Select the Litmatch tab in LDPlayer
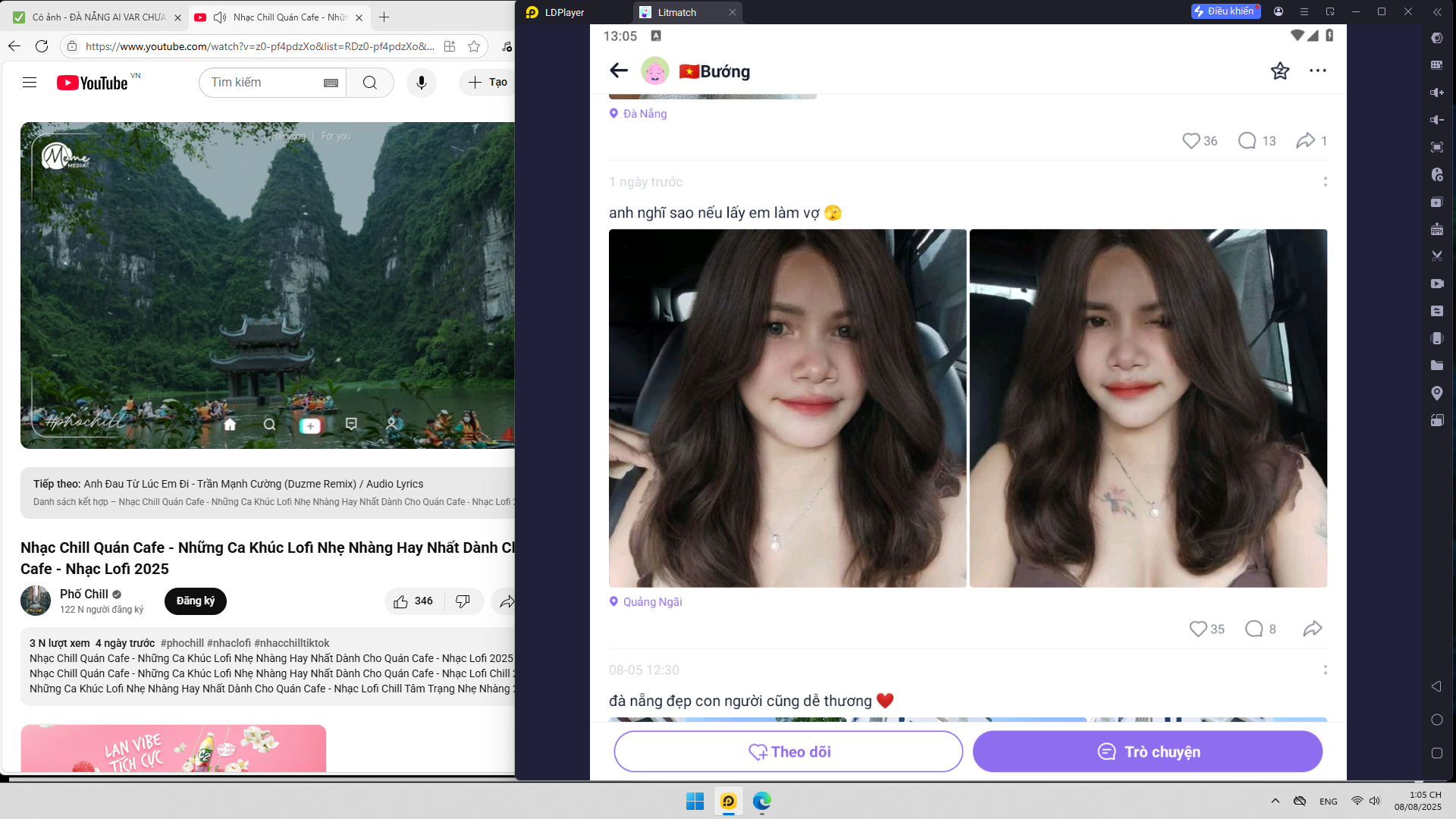1456x819 pixels. [x=676, y=12]
